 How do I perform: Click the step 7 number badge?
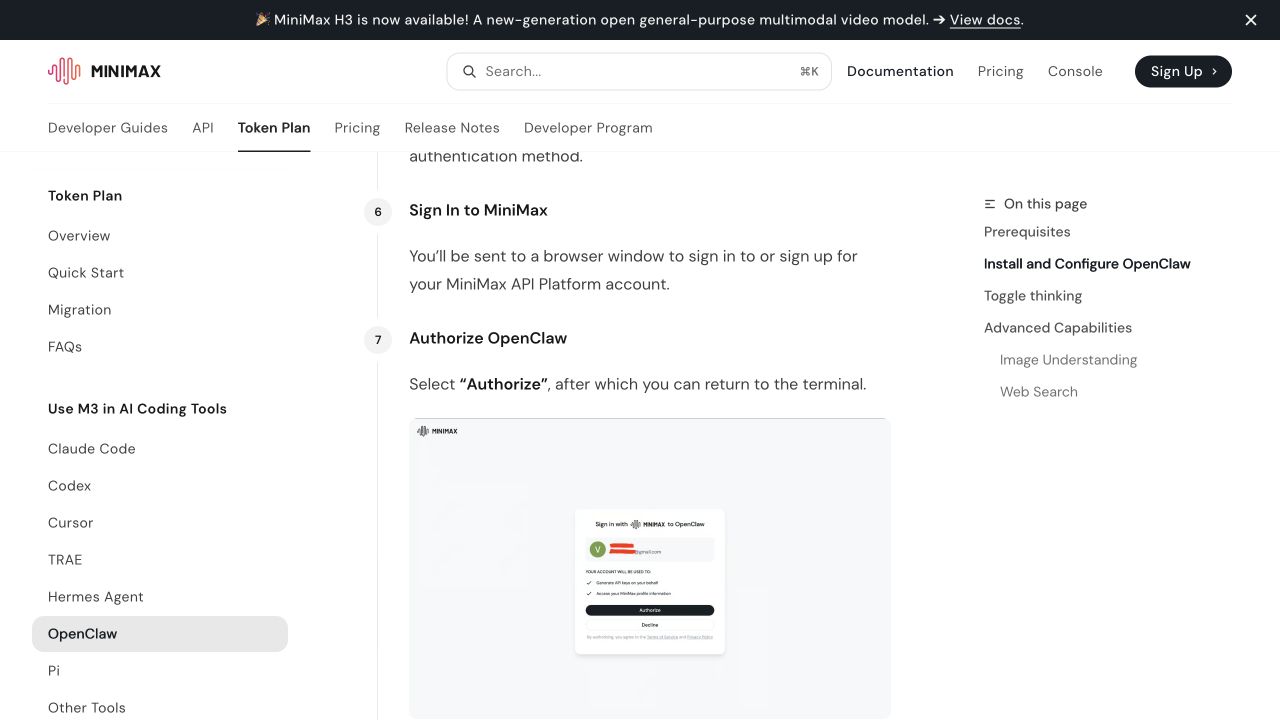(378, 340)
